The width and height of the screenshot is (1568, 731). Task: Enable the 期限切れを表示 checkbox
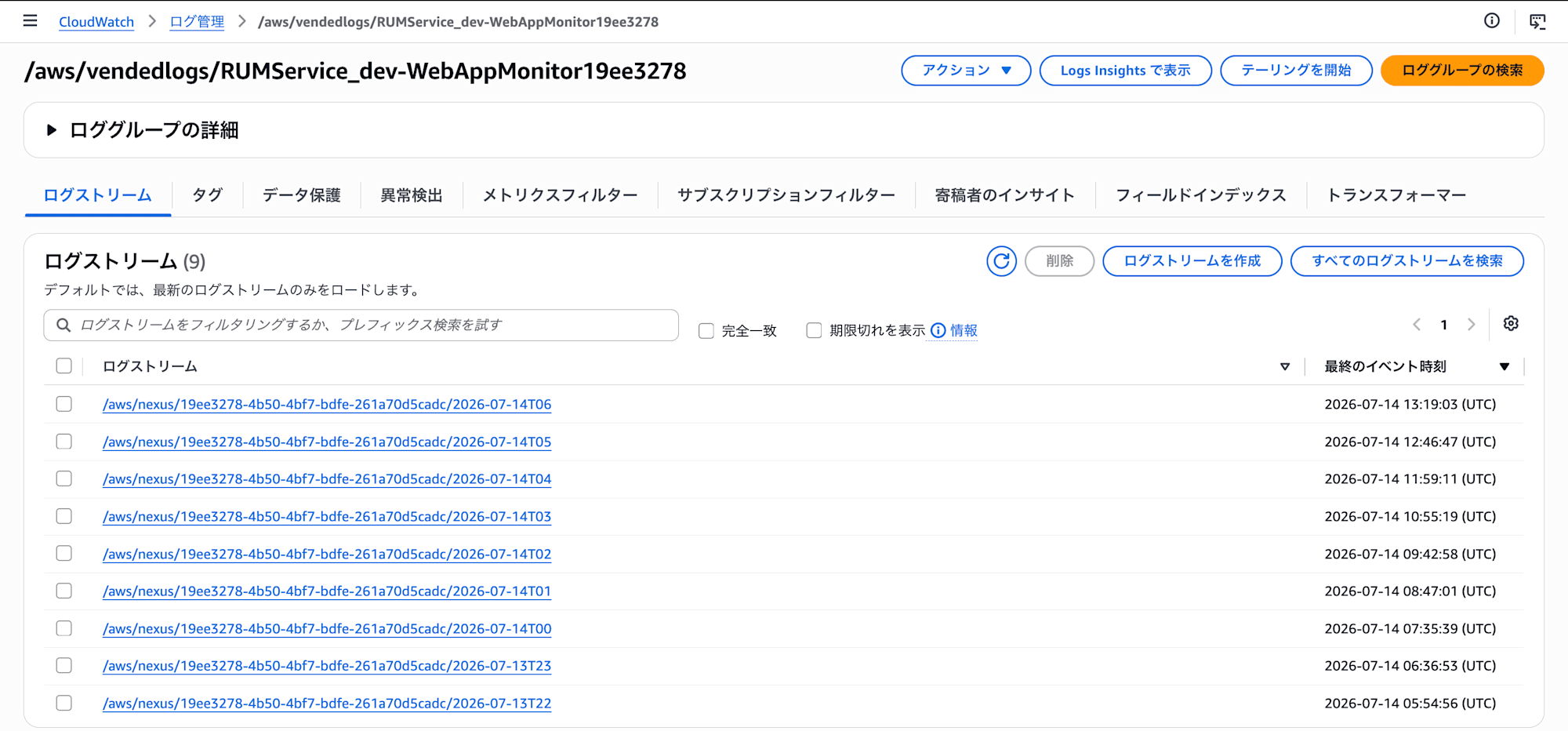point(814,330)
